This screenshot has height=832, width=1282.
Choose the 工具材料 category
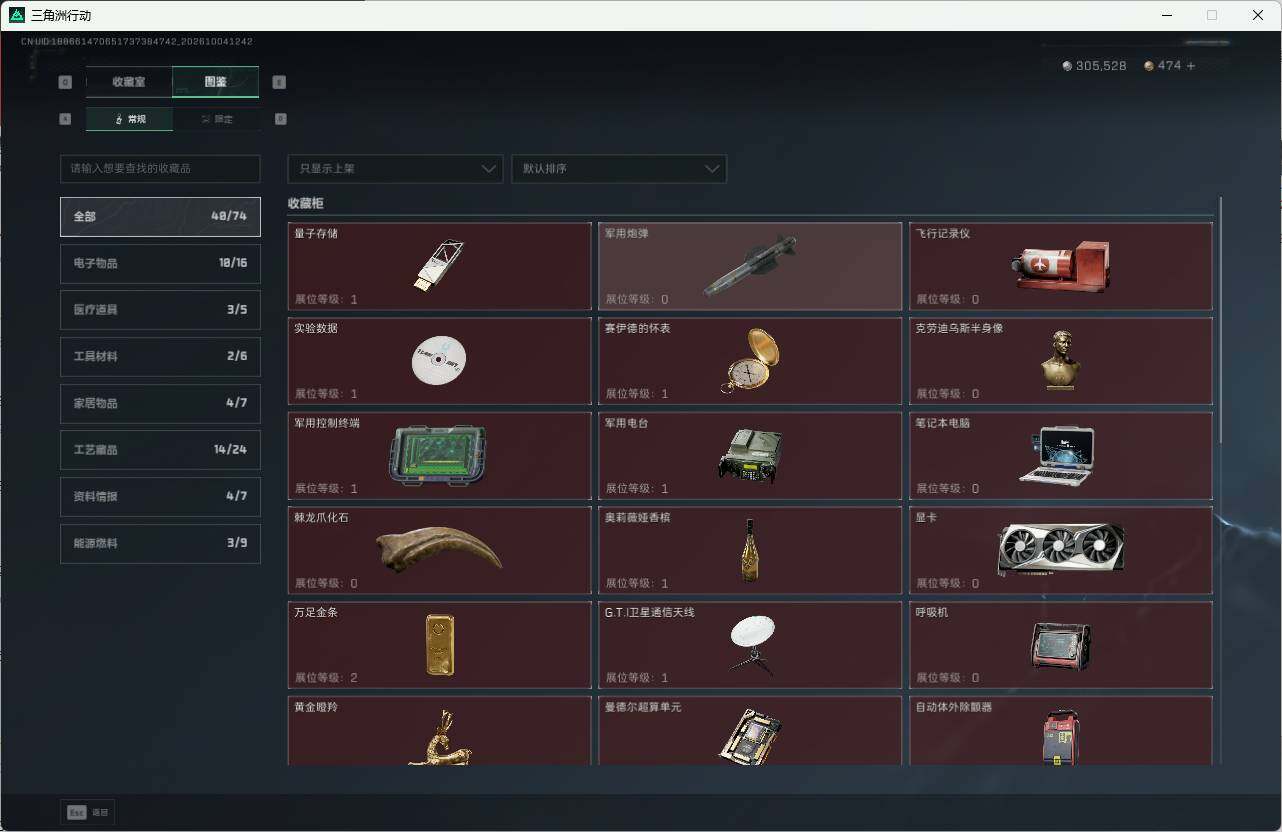pyautogui.click(x=160, y=357)
